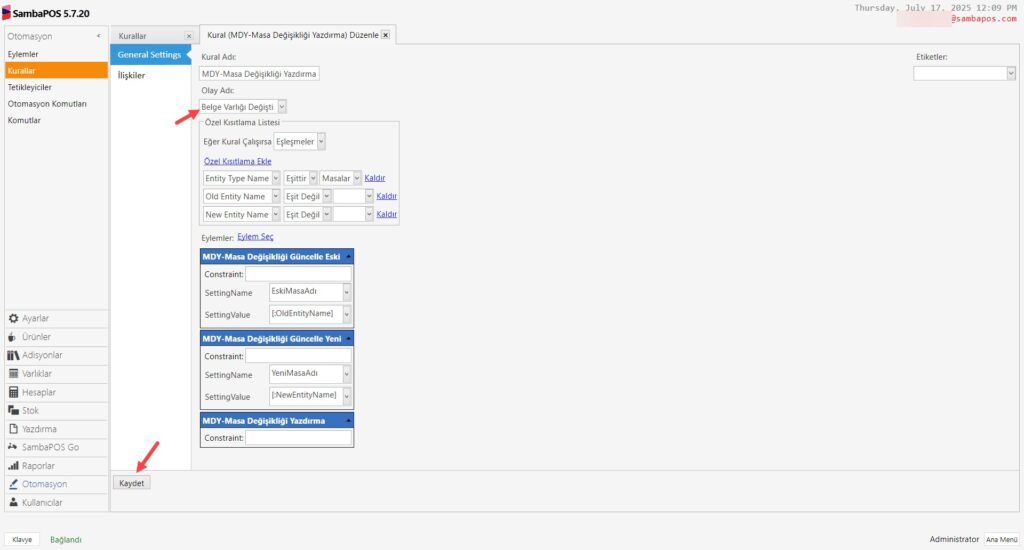Click the Adisyonlar icon
The height and width of the screenshot is (550, 1024).
[13, 355]
